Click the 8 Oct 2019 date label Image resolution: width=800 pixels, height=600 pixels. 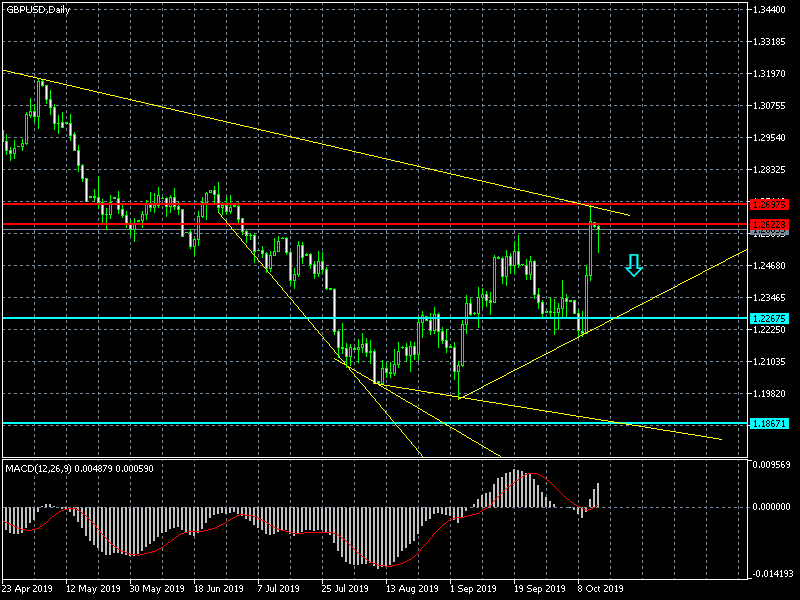tap(600, 588)
